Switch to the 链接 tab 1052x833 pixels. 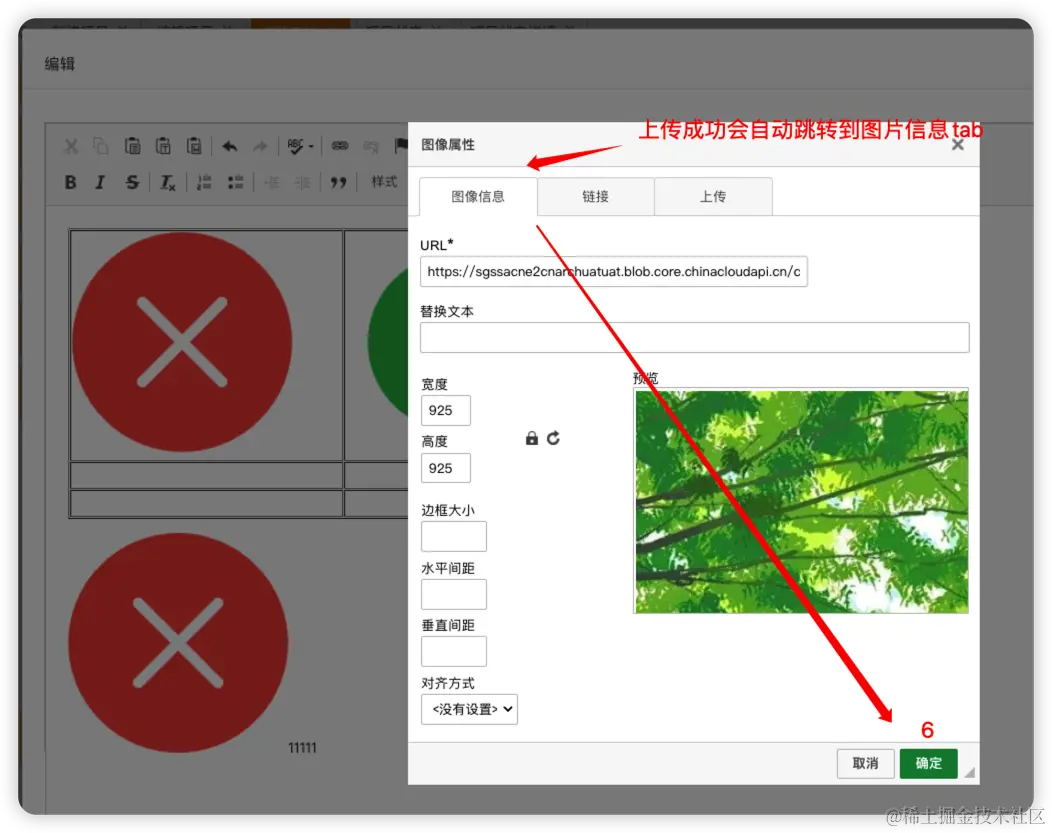(x=595, y=197)
